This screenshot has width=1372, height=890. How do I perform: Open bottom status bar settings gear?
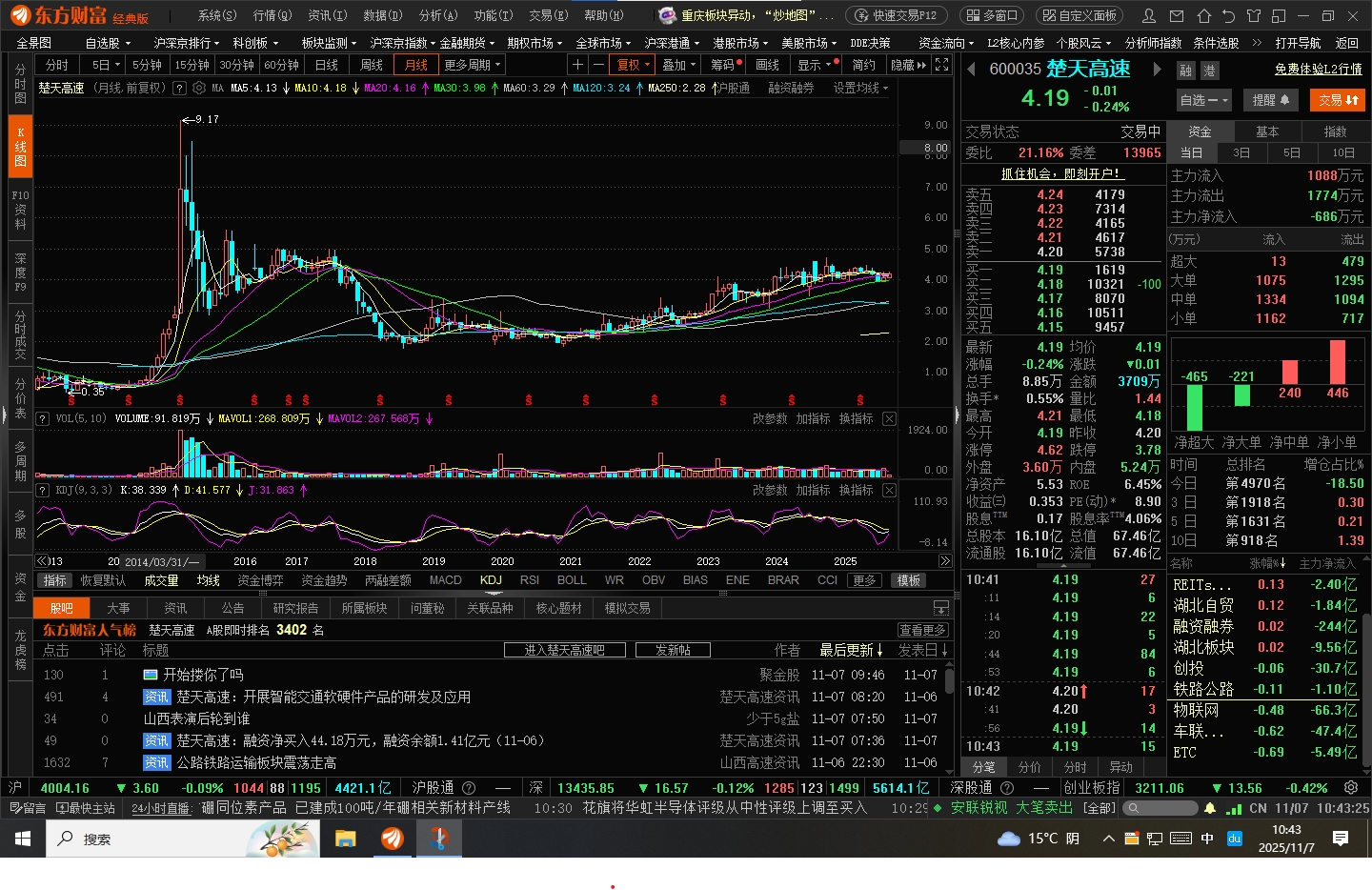coord(1350,788)
